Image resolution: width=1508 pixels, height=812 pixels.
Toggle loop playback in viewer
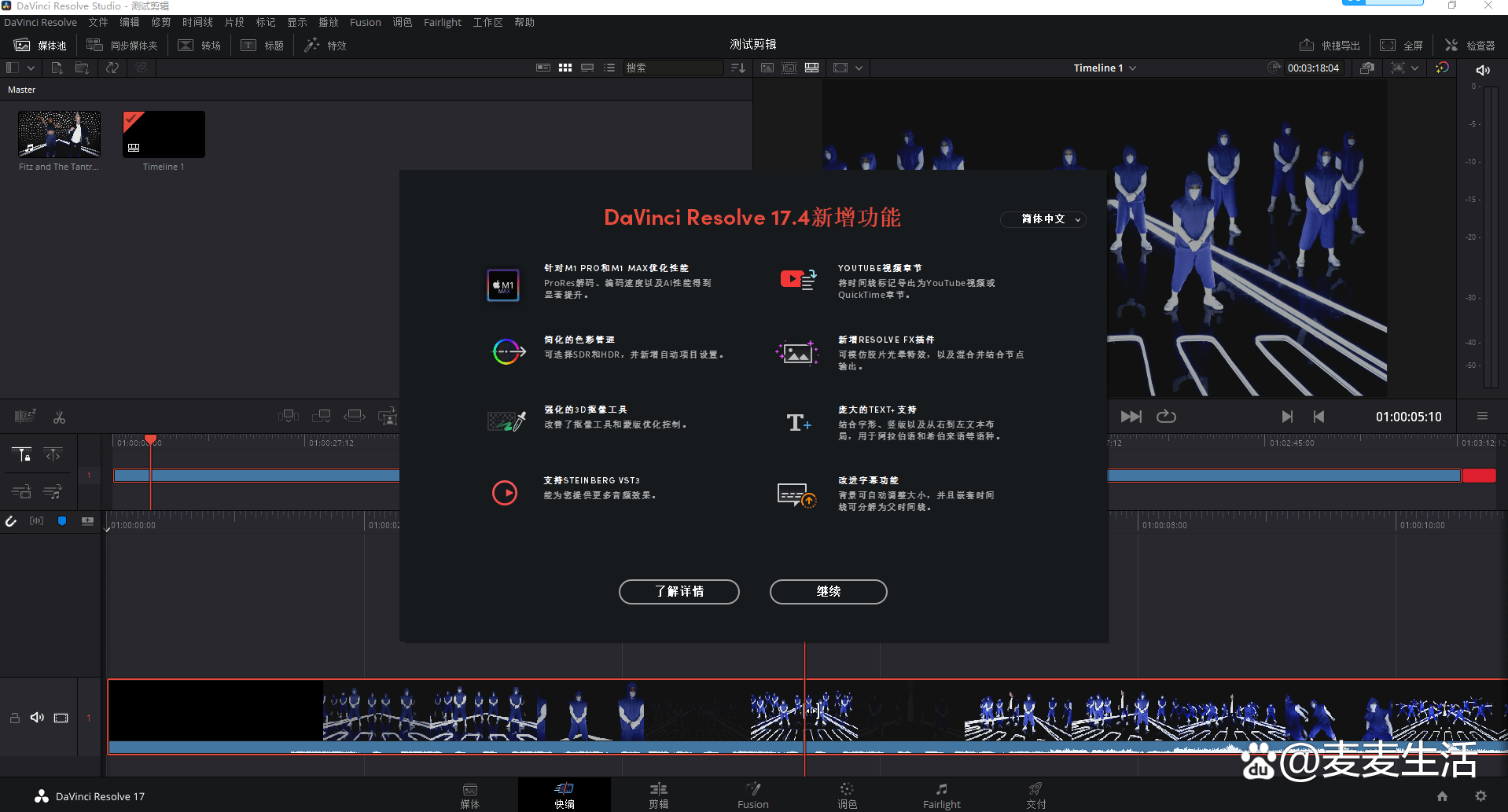pos(1166,417)
